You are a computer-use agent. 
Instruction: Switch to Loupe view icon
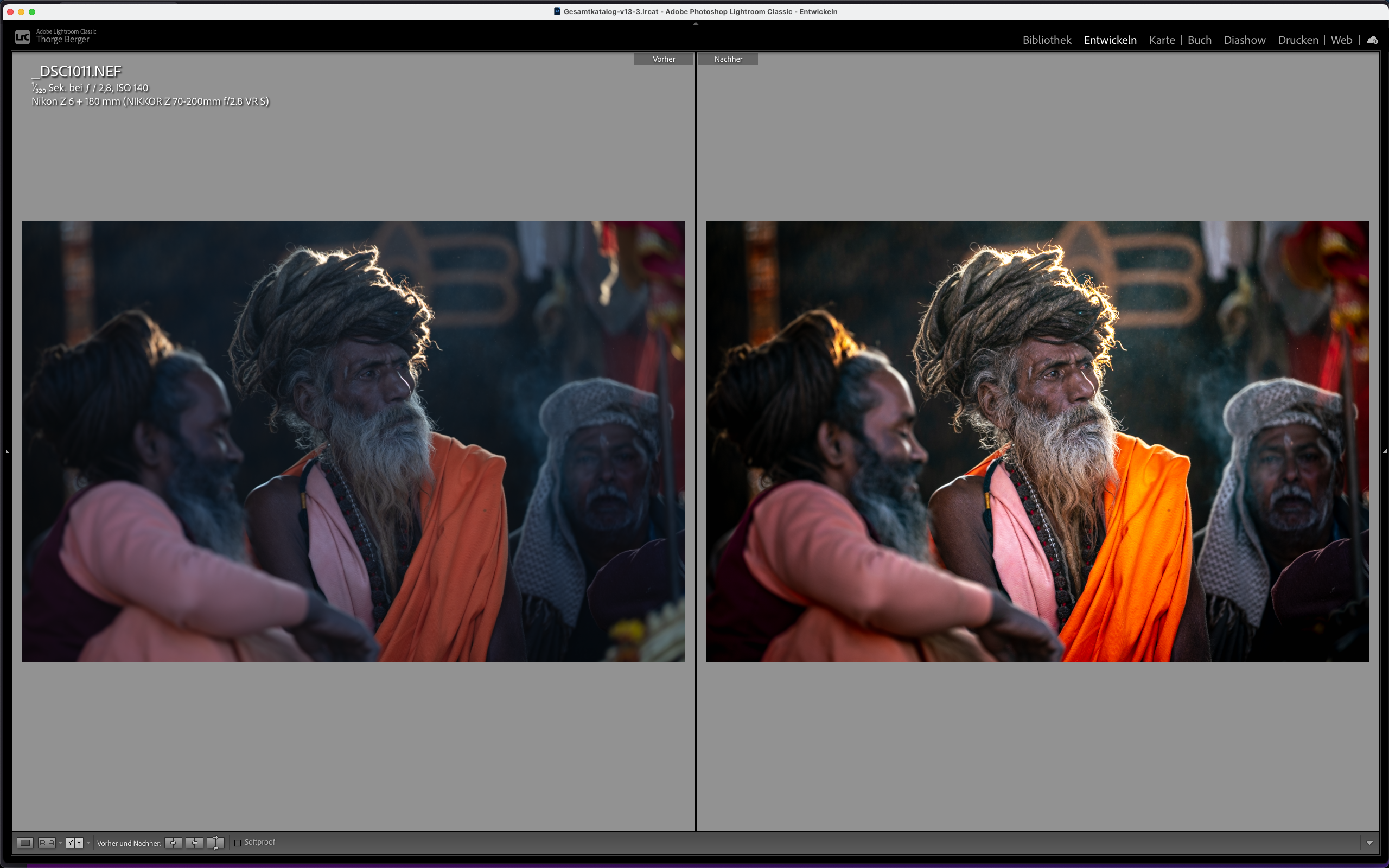click(24, 842)
